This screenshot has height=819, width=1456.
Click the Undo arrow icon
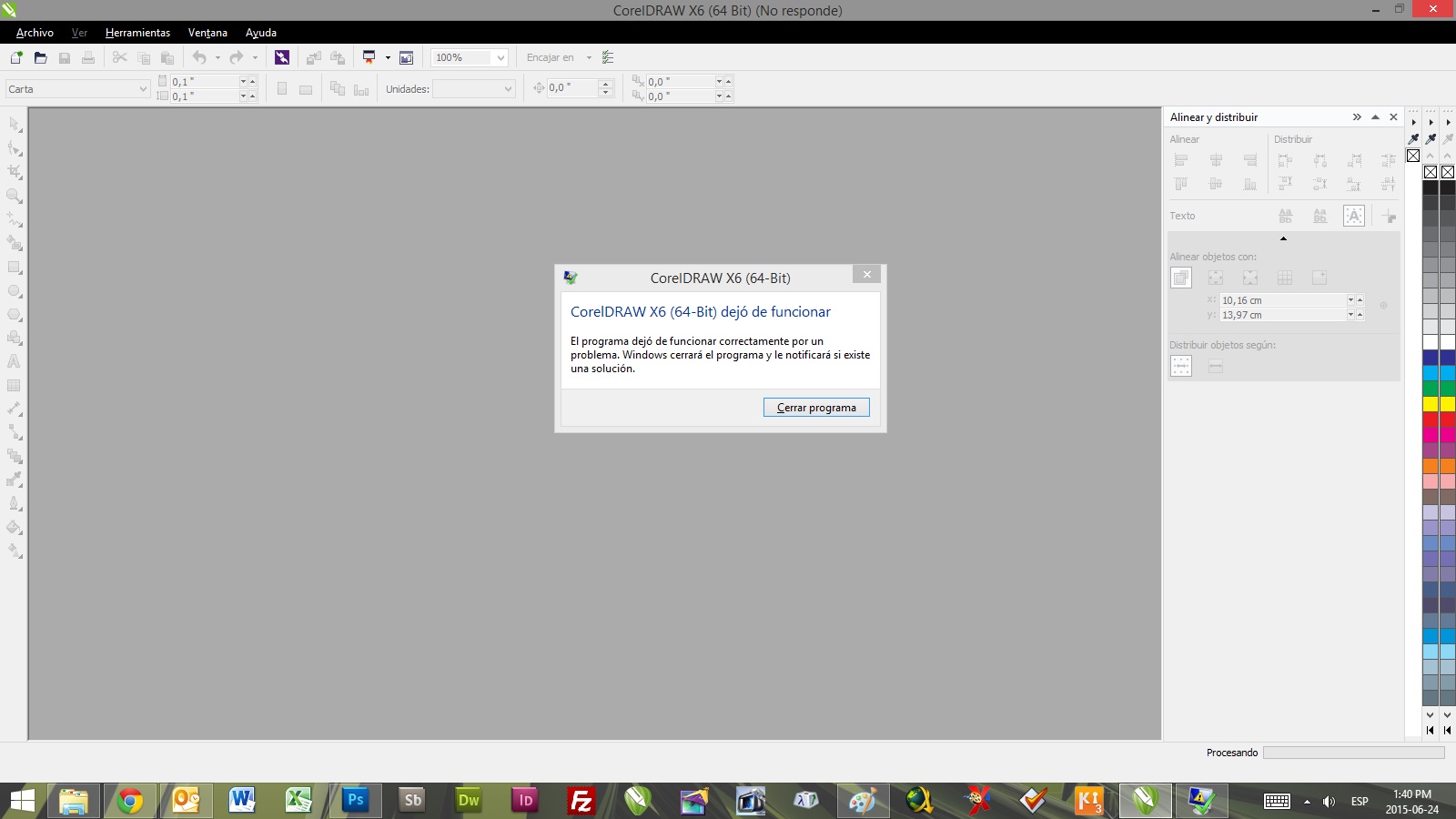(x=199, y=57)
